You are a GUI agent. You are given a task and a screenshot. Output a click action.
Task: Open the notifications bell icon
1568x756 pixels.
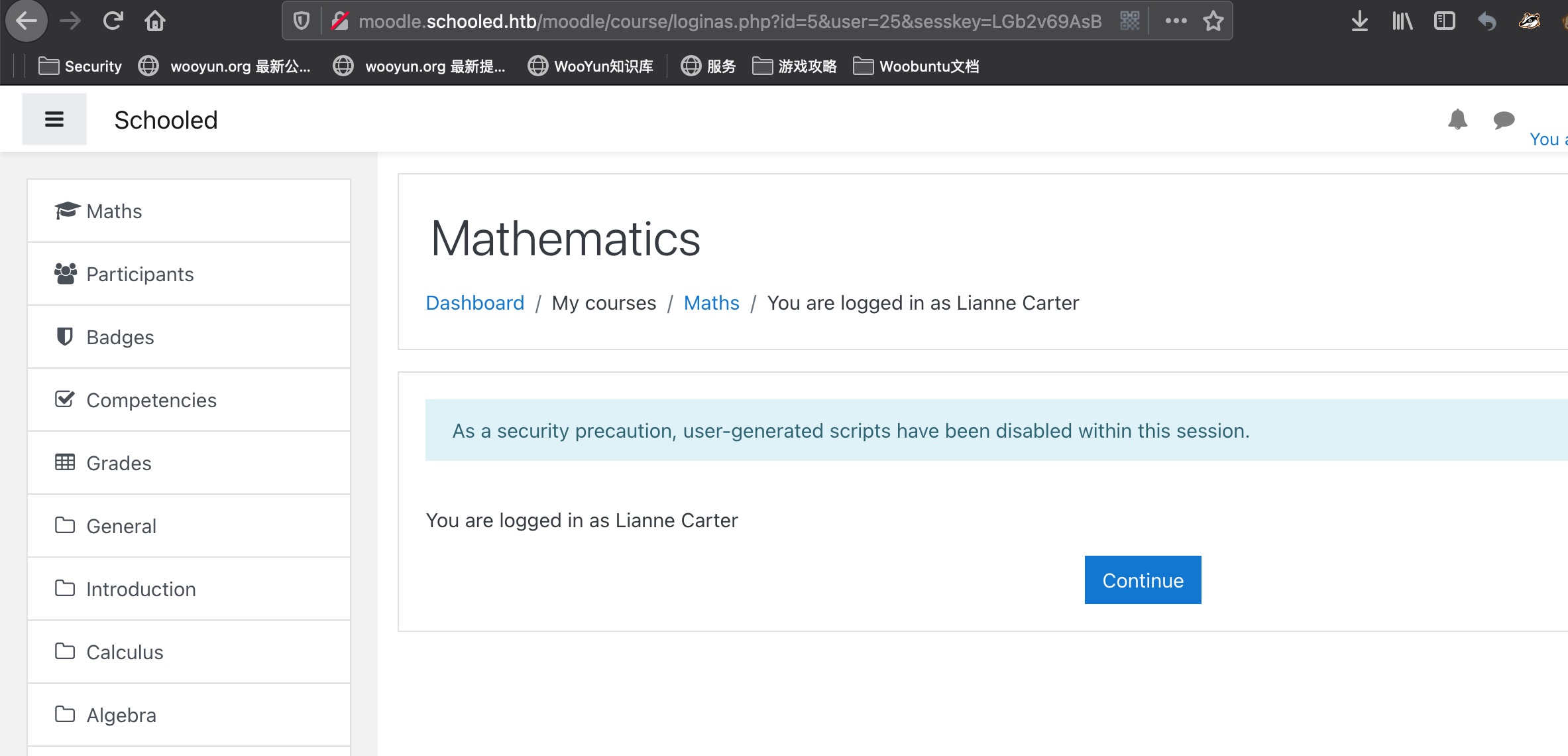click(1457, 119)
